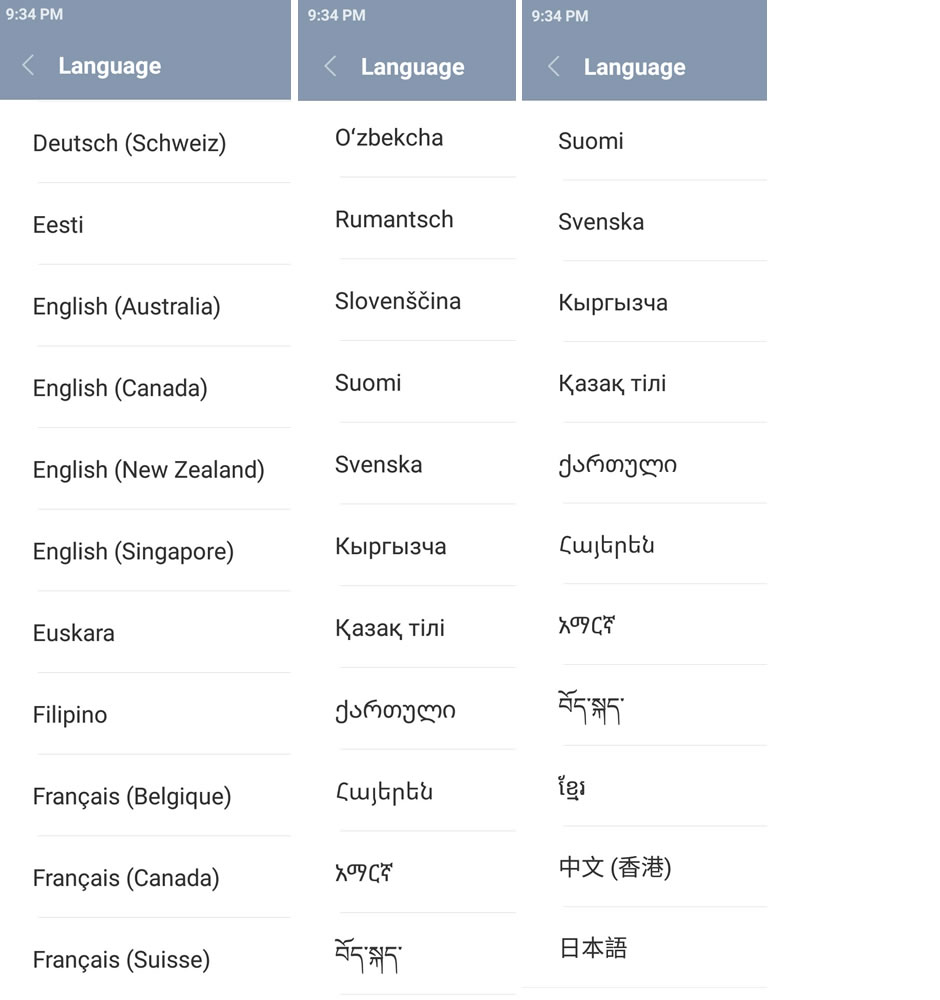Image resolution: width=940 pixels, height=1000 pixels.
Task: Select Français (Belgique)
Action: coord(132,797)
